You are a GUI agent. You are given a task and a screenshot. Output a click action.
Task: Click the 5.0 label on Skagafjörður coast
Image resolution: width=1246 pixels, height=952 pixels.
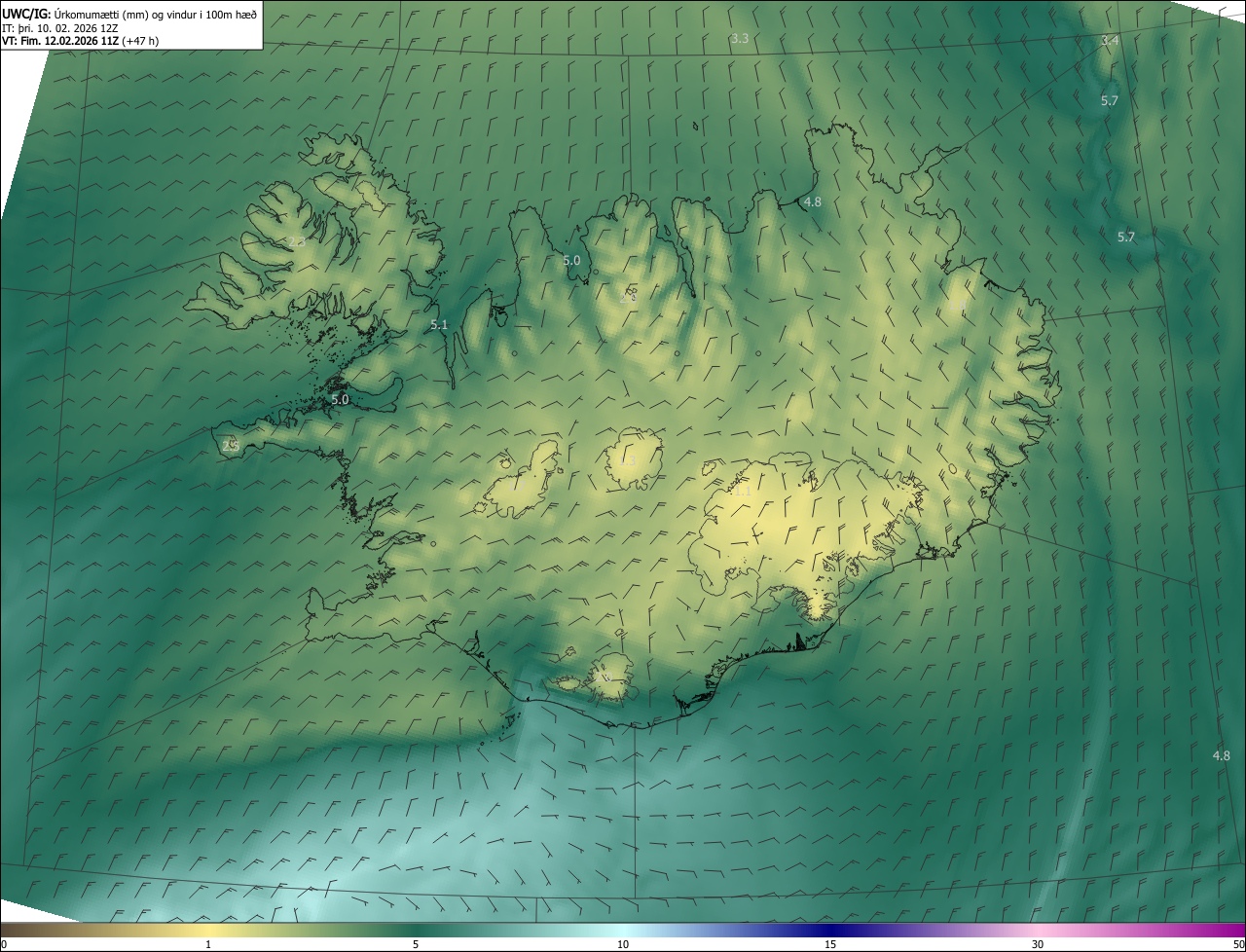point(571,261)
